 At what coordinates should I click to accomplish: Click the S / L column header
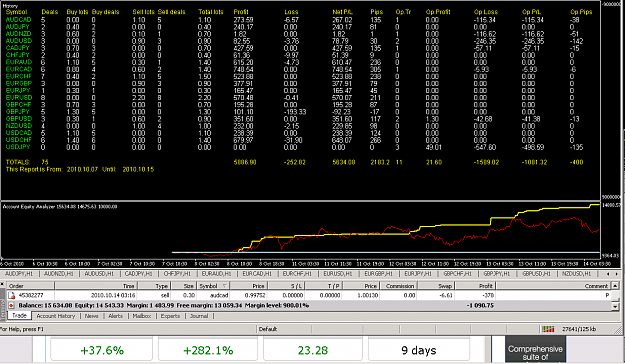287,286
